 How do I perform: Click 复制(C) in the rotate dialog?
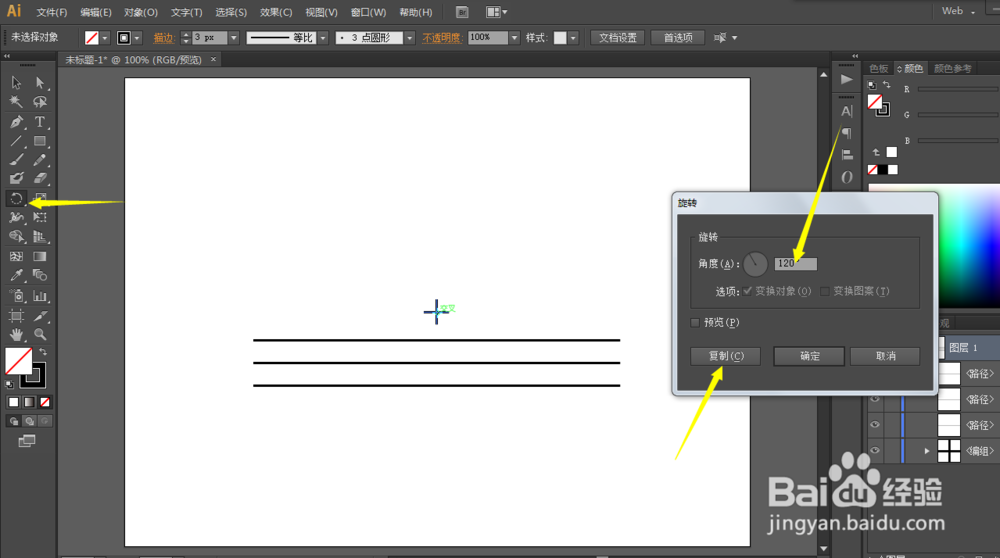(726, 356)
